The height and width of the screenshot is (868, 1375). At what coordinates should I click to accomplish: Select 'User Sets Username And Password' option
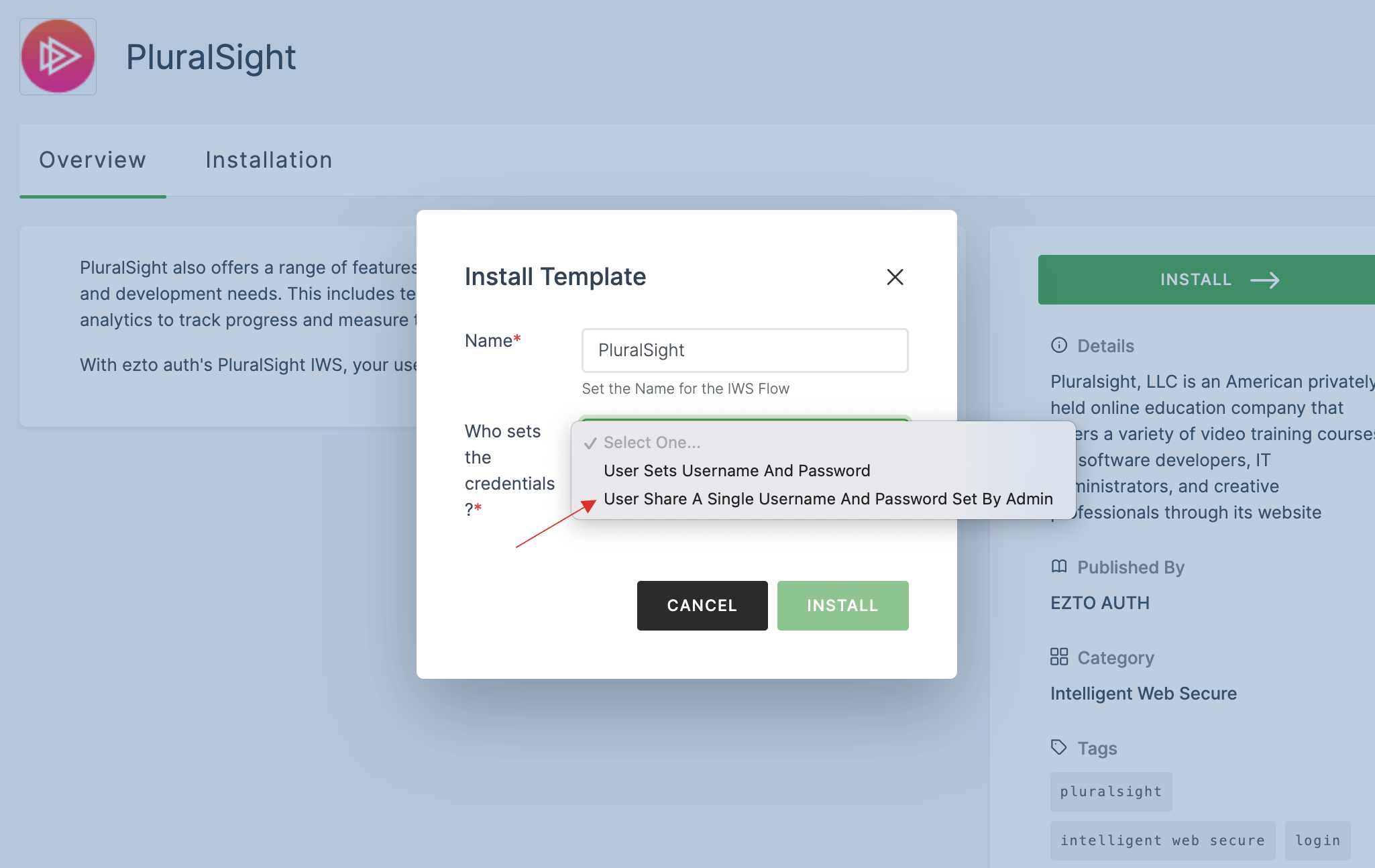coord(736,469)
